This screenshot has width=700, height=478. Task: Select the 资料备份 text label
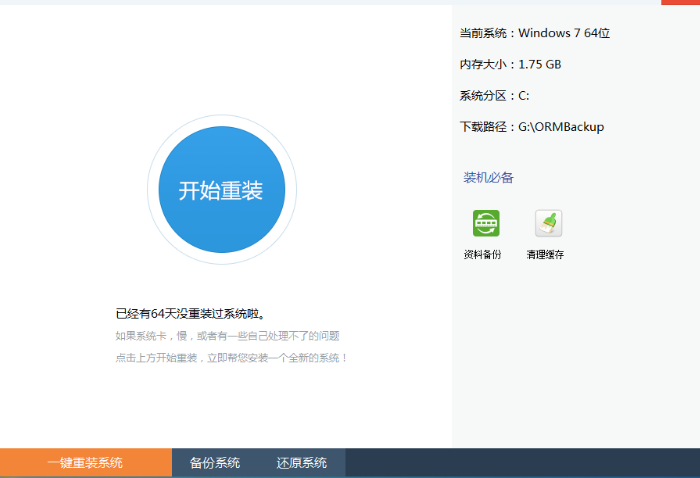(x=482, y=255)
